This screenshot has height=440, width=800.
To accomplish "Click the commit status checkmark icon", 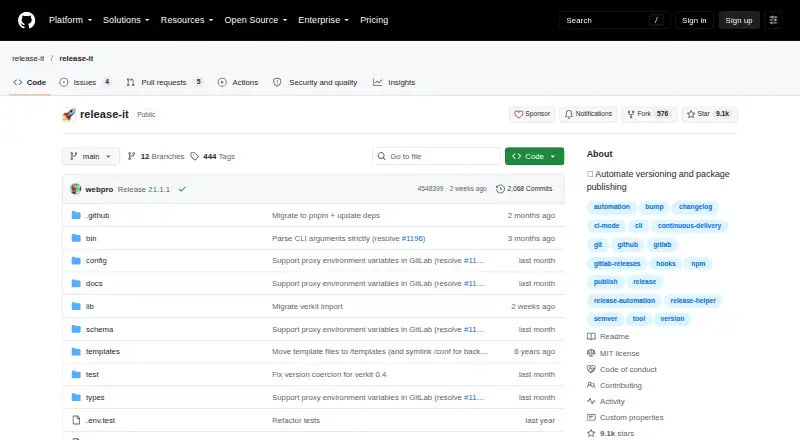I will click(182, 189).
